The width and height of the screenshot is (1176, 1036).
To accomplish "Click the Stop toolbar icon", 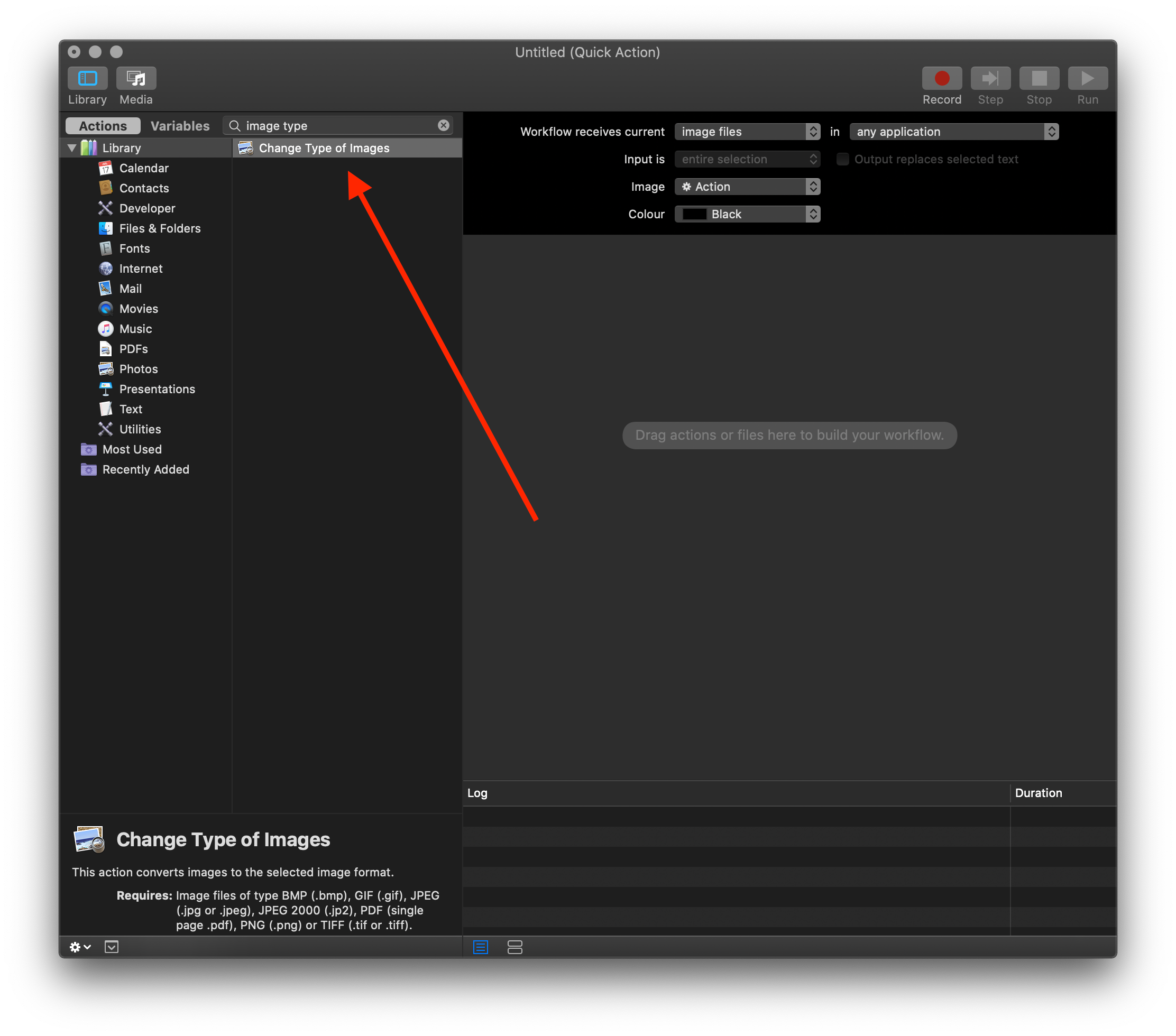I will tap(1039, 78).
